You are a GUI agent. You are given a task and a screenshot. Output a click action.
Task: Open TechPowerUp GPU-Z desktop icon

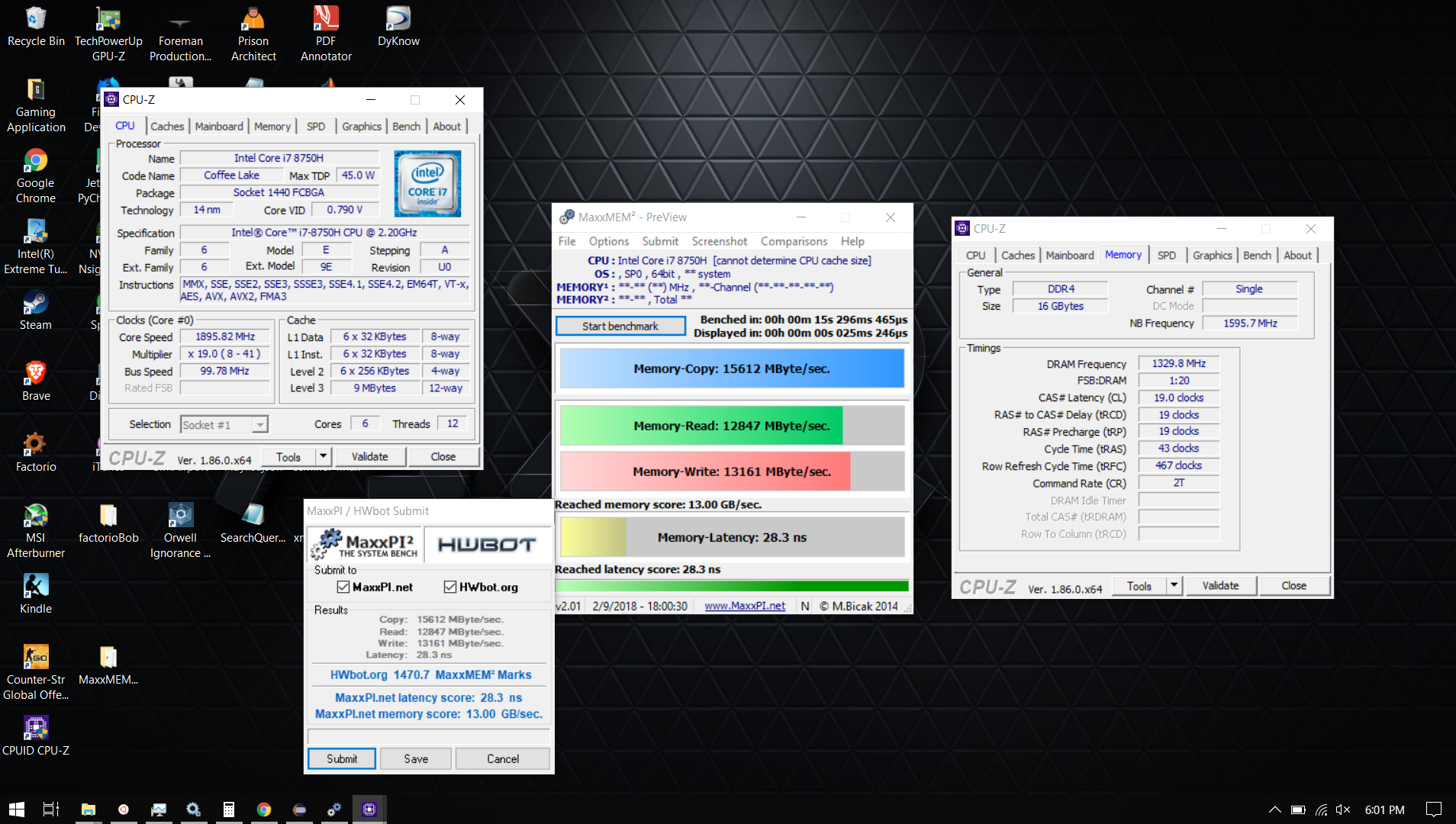(108, 34)
